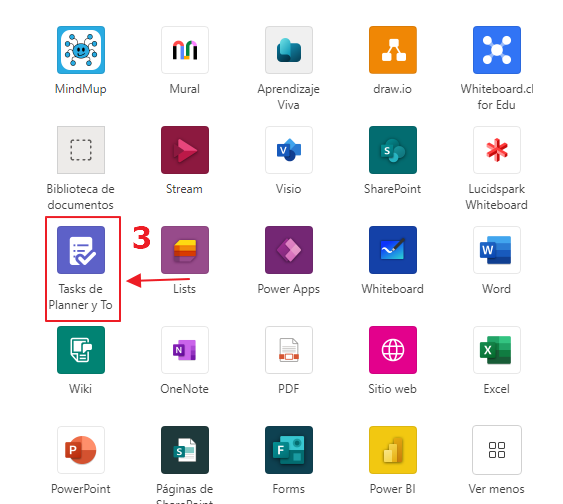
Task: Select the Mural app tile
Action: coord(185,50)
